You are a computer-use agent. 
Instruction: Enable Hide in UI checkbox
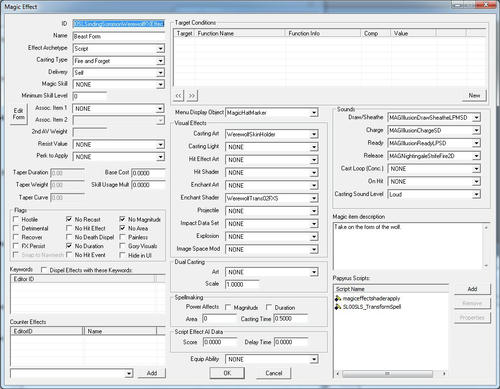click(122, 255)
